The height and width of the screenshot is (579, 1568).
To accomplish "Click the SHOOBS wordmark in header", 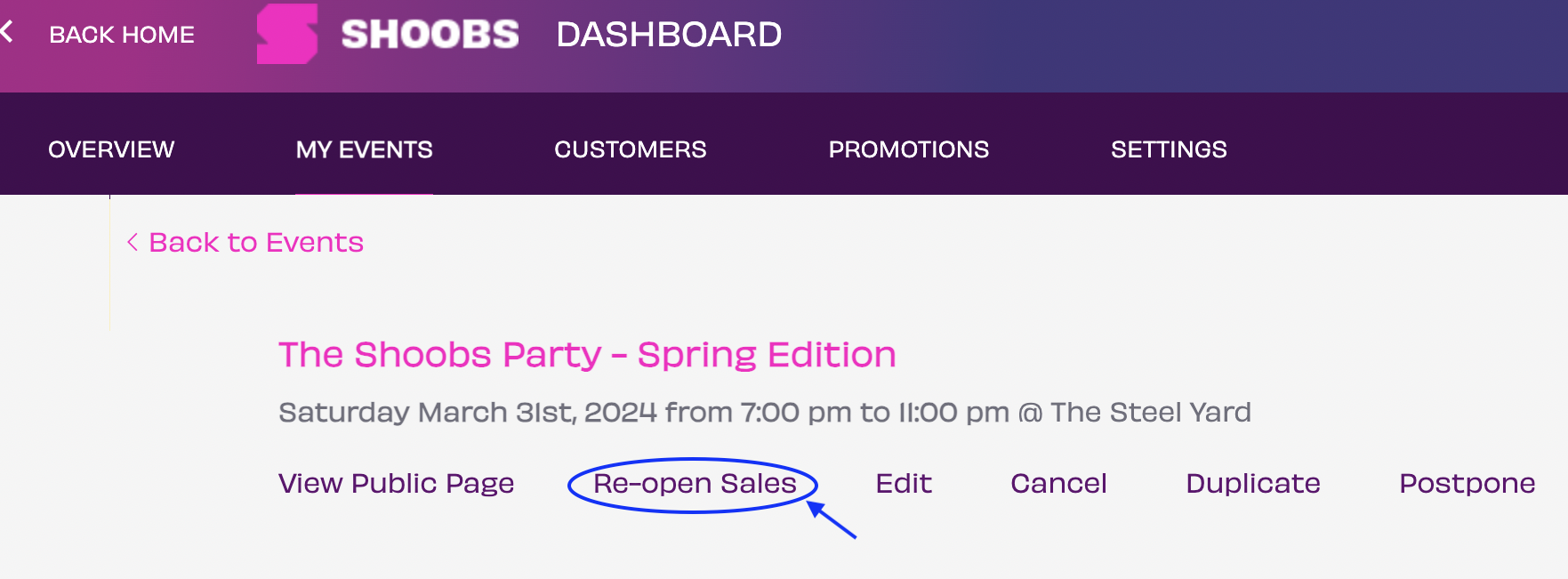I will 430,35.
